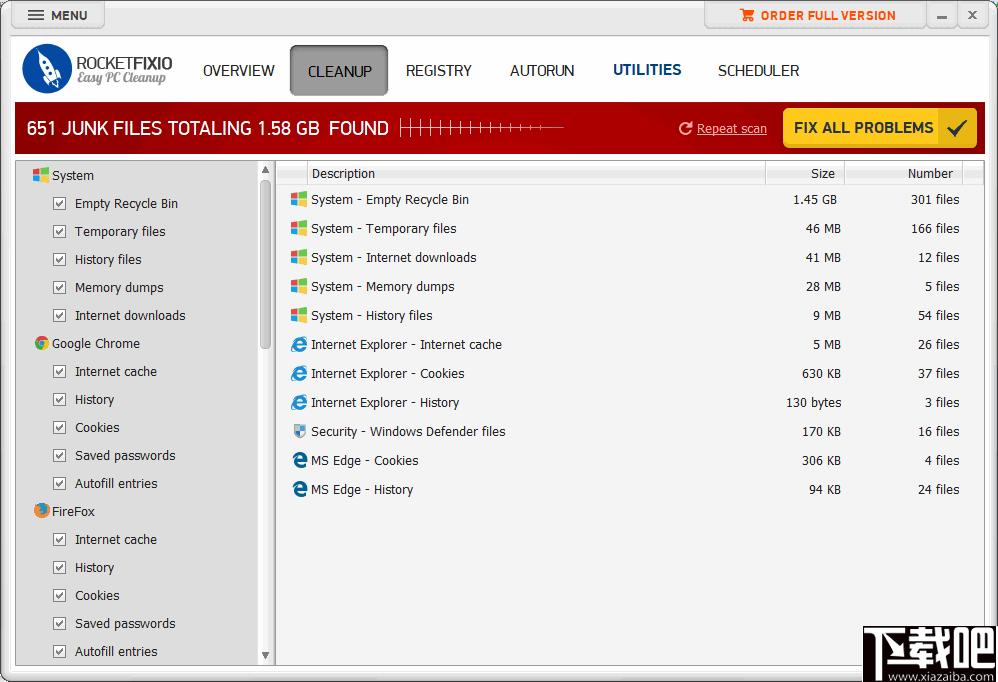Click the Google Chrome icon in sidebar
The image size is (998, 682).
pyautogui.click(x=41, y=344)
